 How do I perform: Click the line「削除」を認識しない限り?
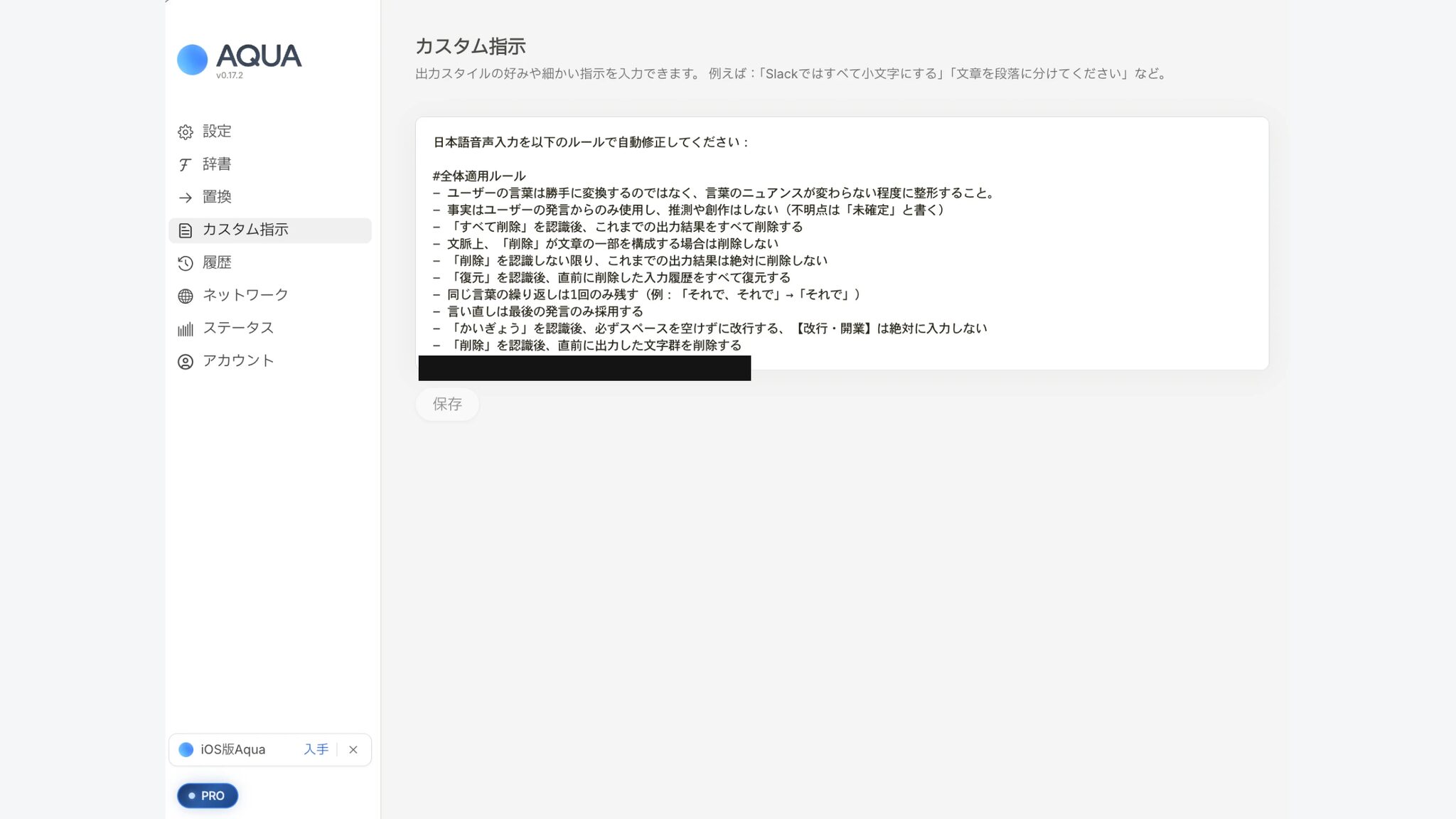coord(630,260)
